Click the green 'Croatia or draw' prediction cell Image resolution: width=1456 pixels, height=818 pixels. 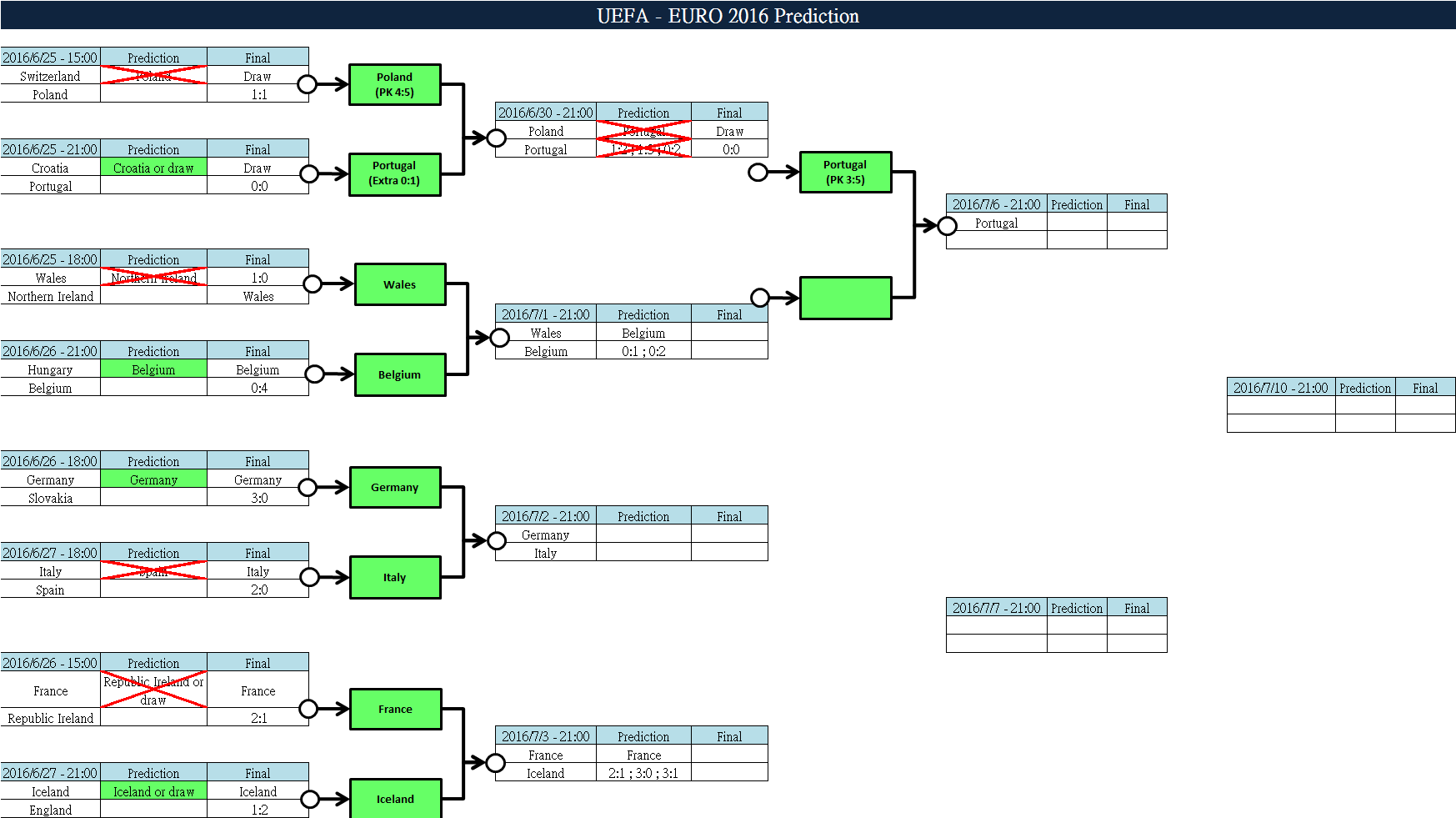153,168
